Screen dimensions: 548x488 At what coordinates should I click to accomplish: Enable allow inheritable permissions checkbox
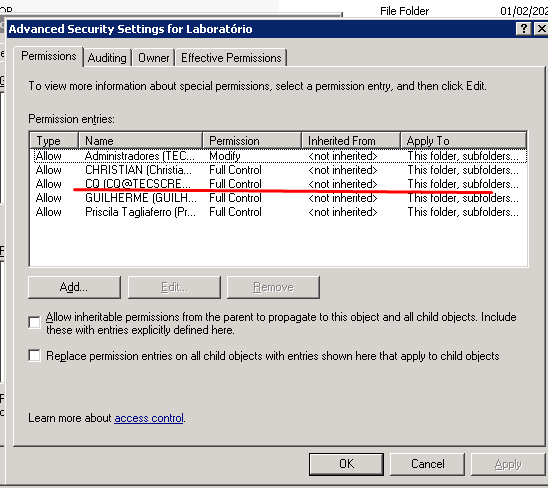point(34,322)
